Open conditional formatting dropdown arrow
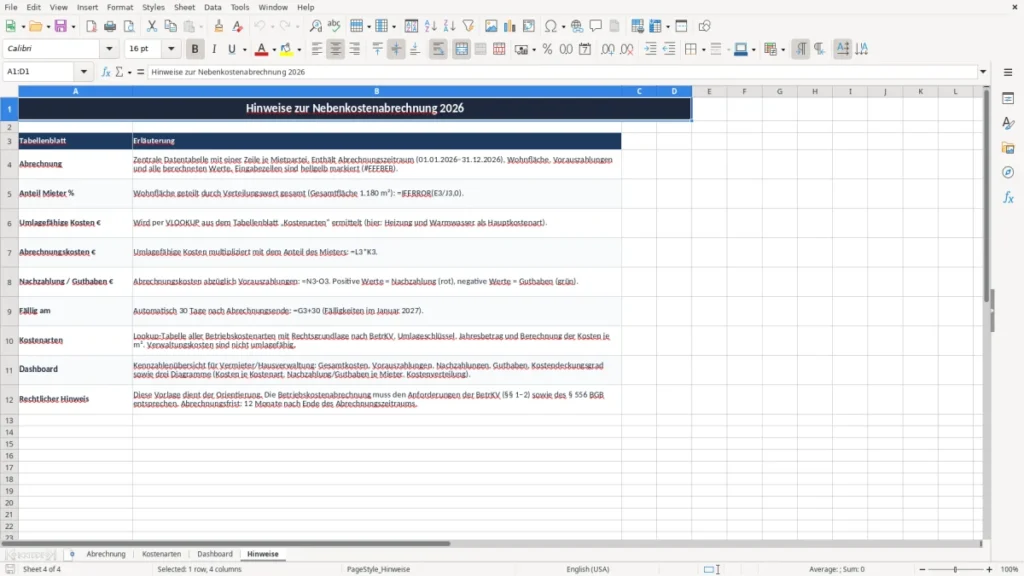The image size is (1024, 576). click(x=783, y=49)
